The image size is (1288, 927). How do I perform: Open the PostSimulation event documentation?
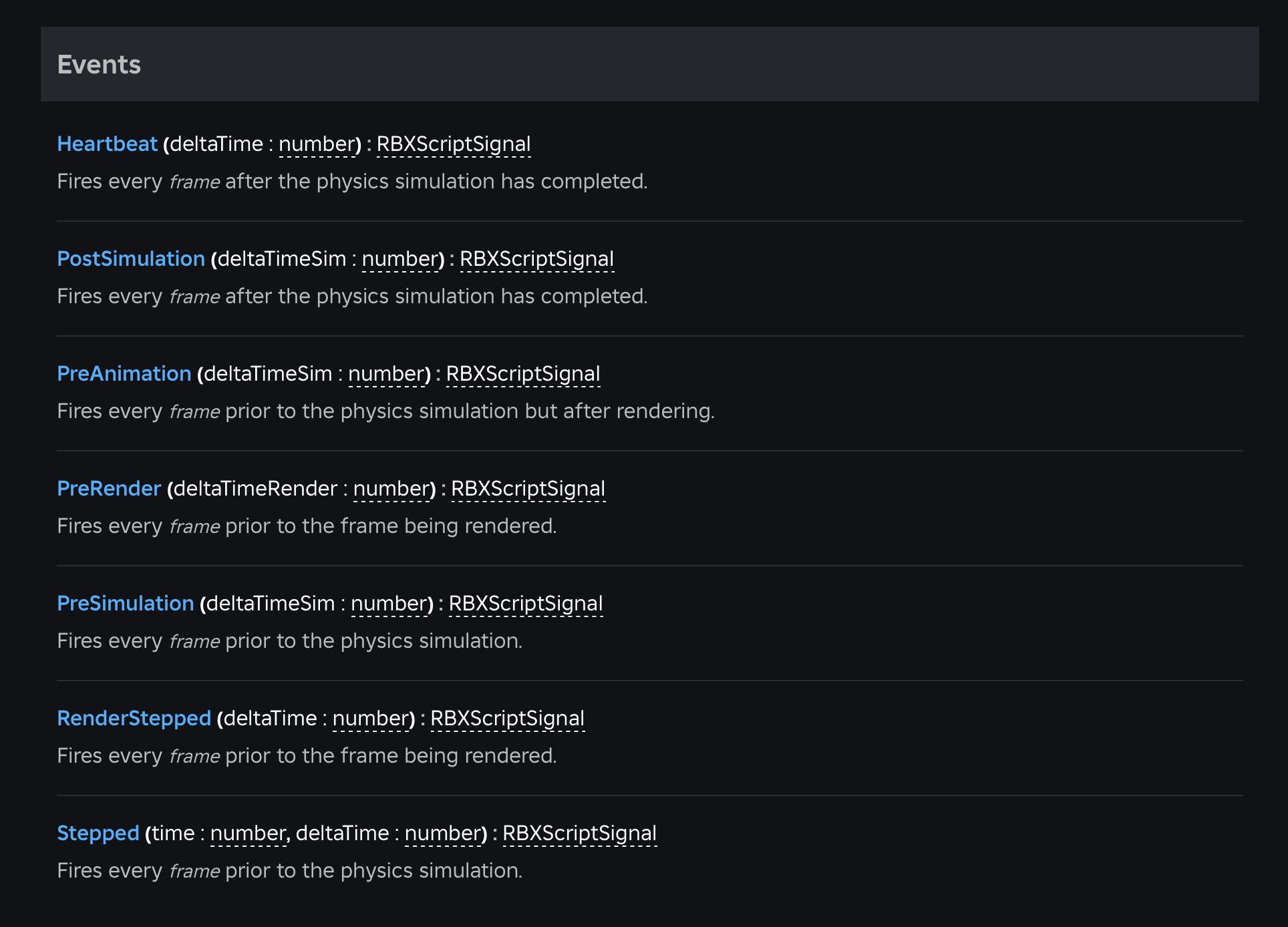(131, 259)
